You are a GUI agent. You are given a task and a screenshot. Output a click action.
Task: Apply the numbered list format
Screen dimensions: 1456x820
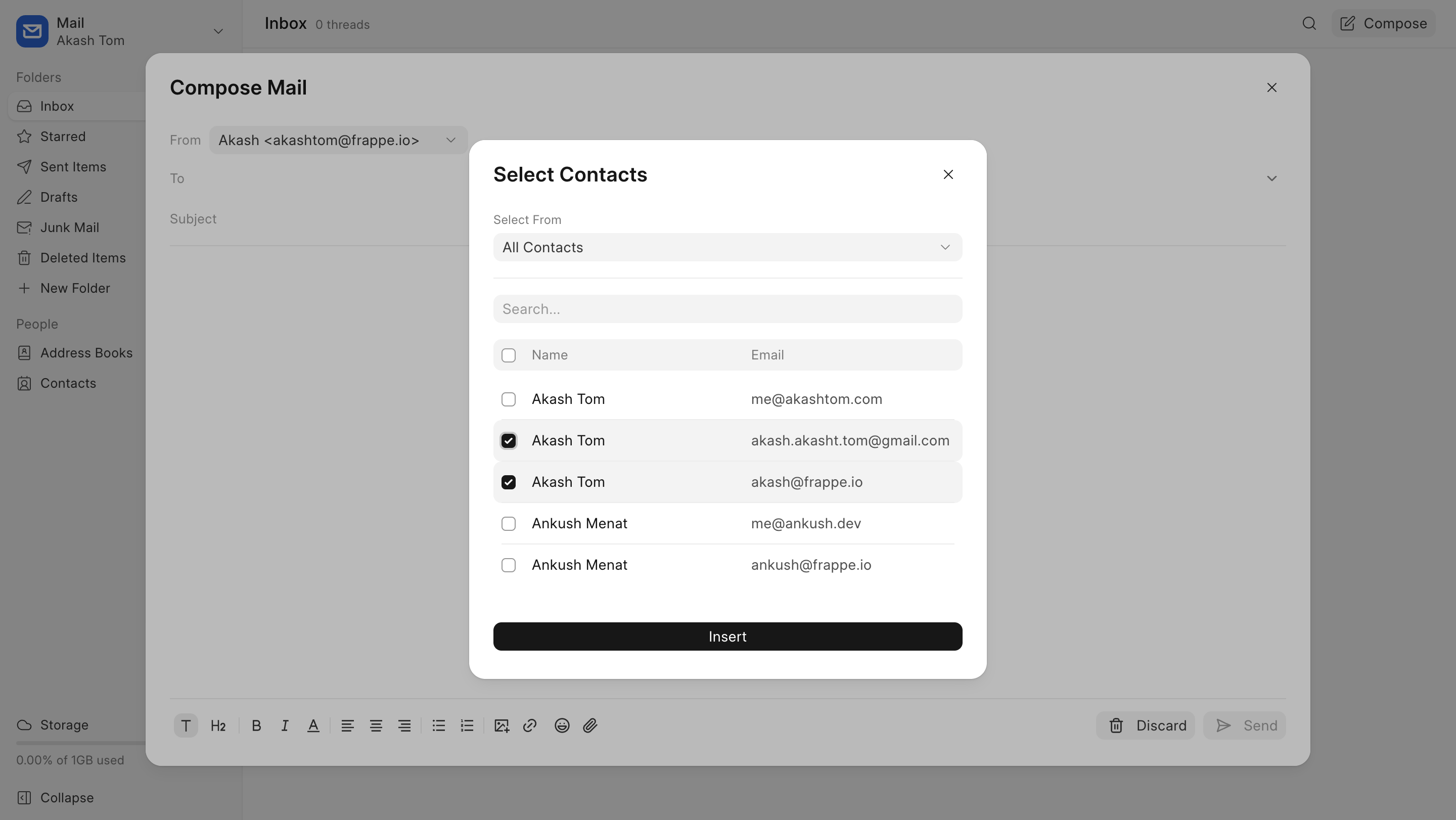pos(467,725)
